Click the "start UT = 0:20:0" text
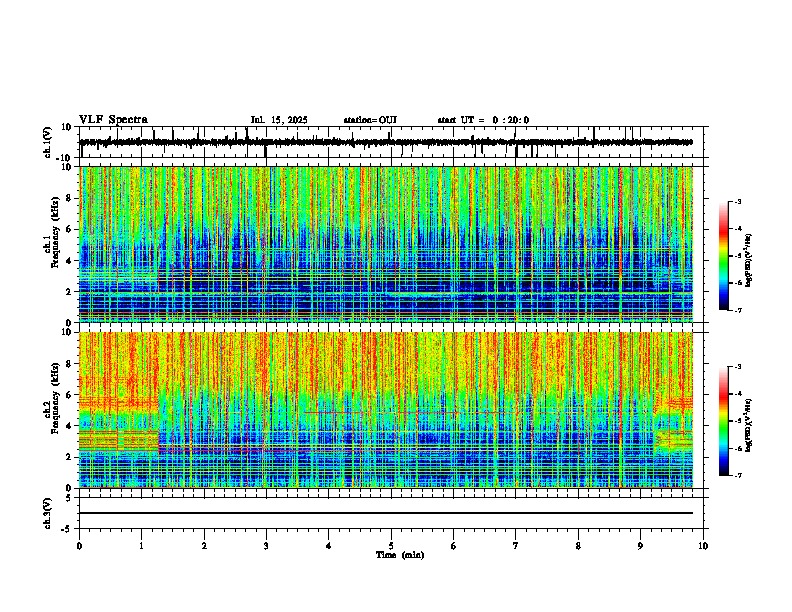 (x=483, y=120)
